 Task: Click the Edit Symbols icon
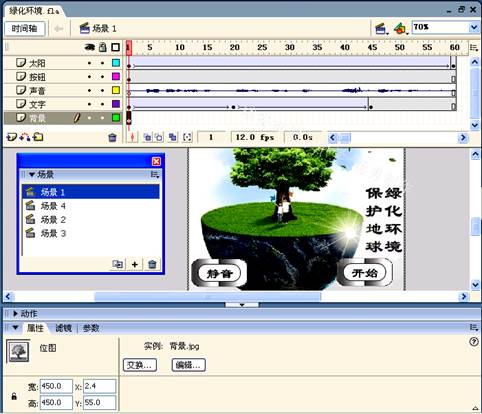coord(400,29)
